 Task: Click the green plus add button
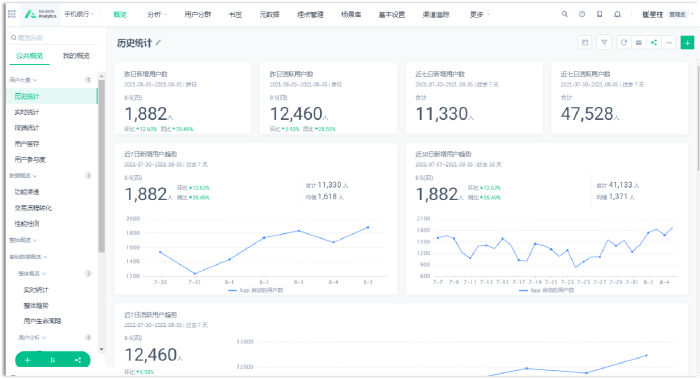[x=687, y=43]
